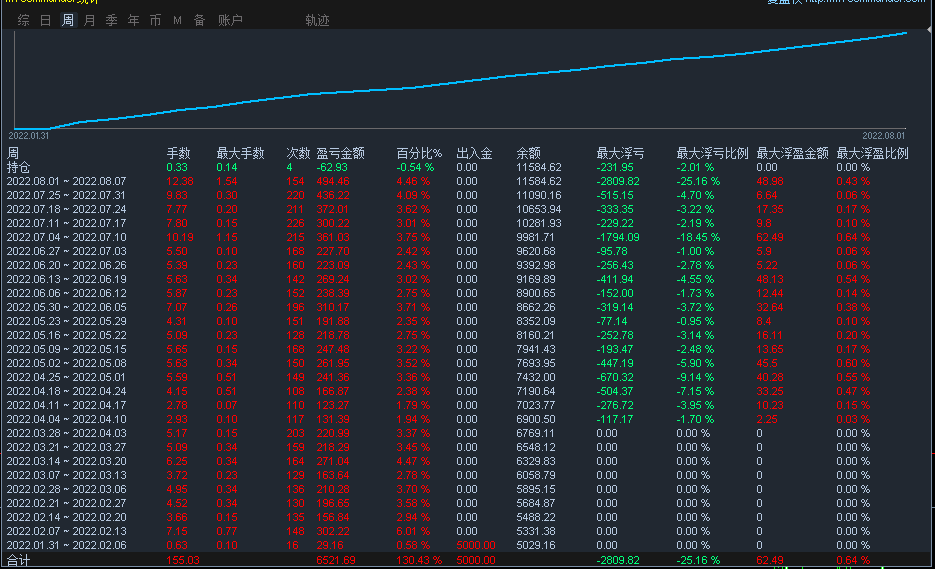Open the 年 yearly tab

click(x=134, y=20)
